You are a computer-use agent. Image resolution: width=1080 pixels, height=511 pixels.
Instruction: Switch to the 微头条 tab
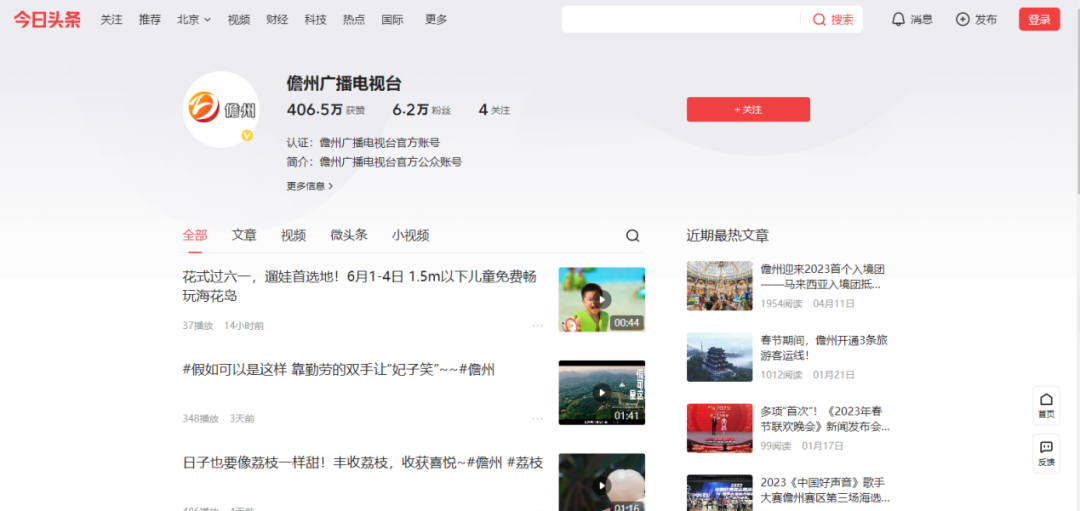click(x=349, y=235)
